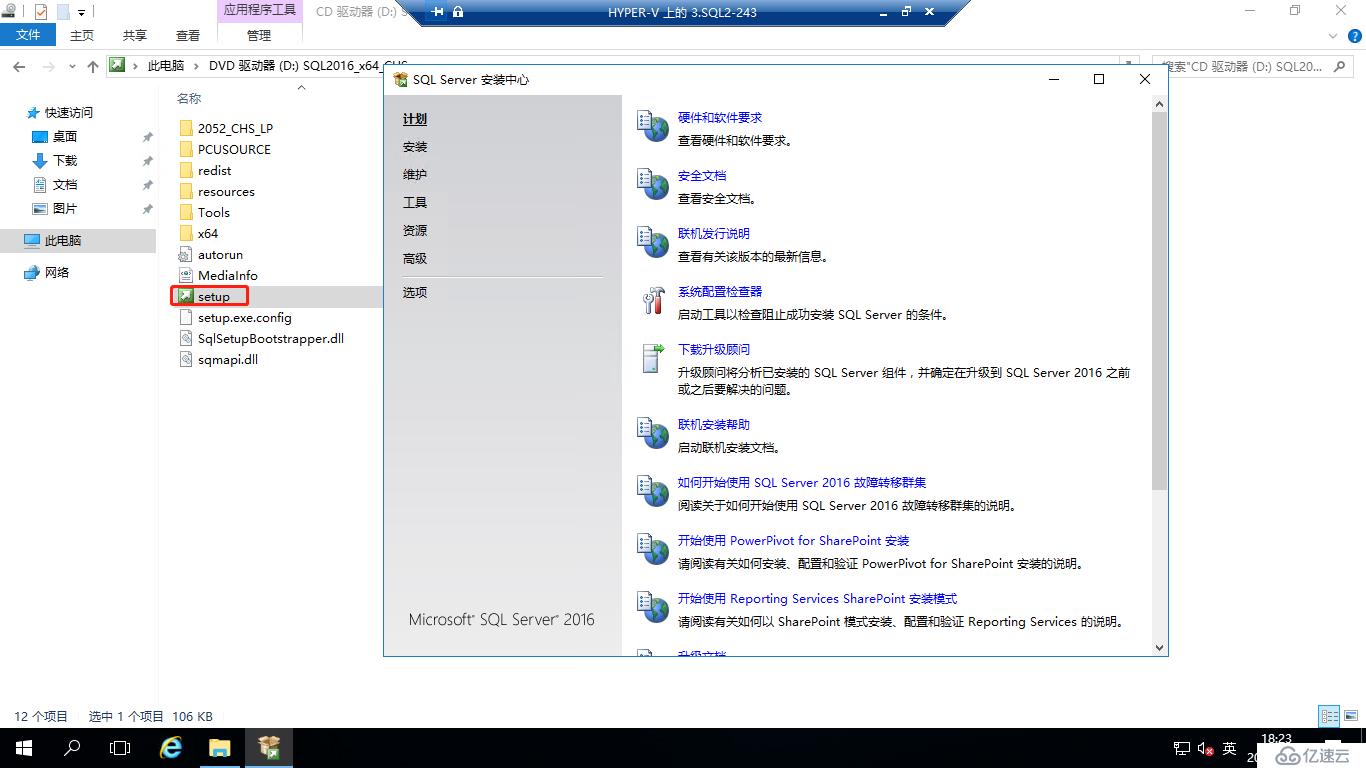Open Internet Explorer from the taskbar
This screenshot has width=1366, height=768.
pyautogui.click(x=171, y=748)
